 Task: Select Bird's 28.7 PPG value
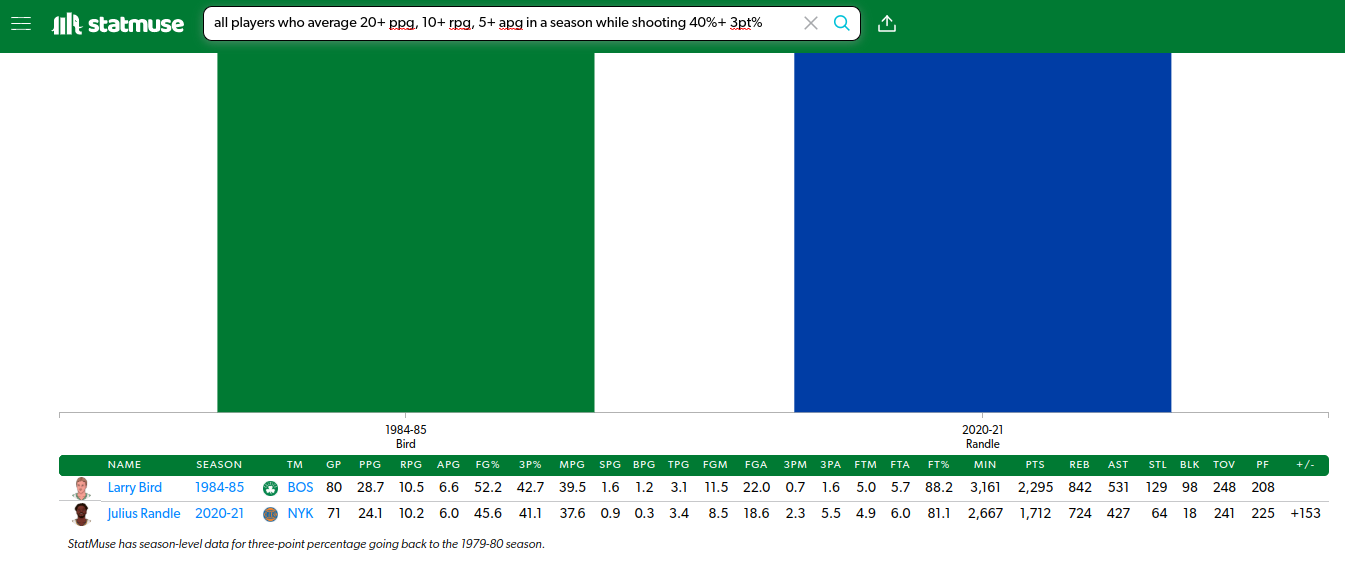(370, 488)
